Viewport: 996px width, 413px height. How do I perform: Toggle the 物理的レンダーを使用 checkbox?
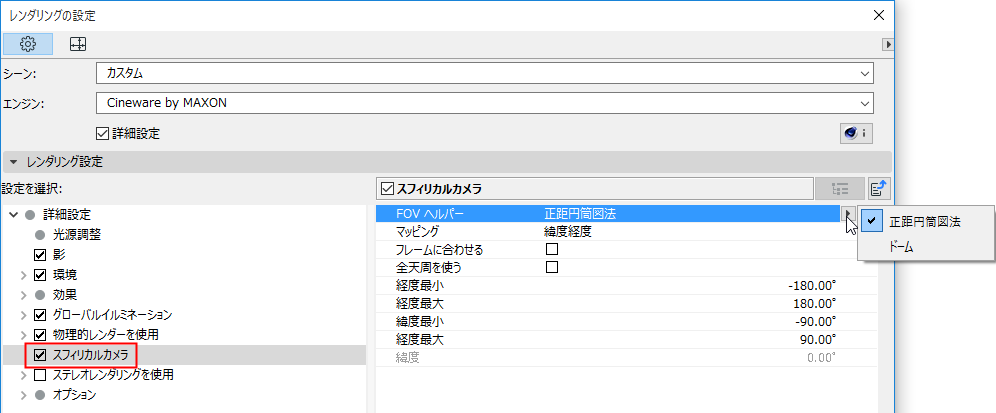(40, 335)
